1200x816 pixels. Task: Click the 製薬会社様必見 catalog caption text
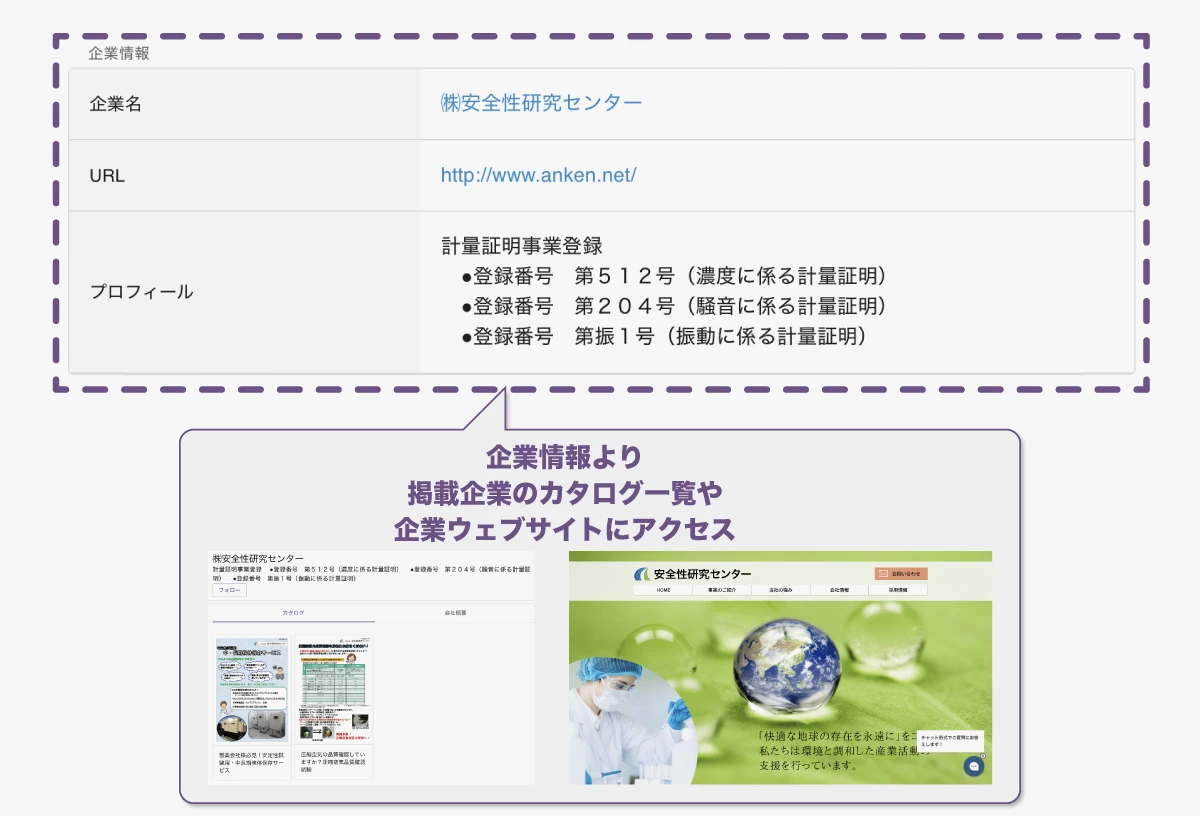point(250,762)
